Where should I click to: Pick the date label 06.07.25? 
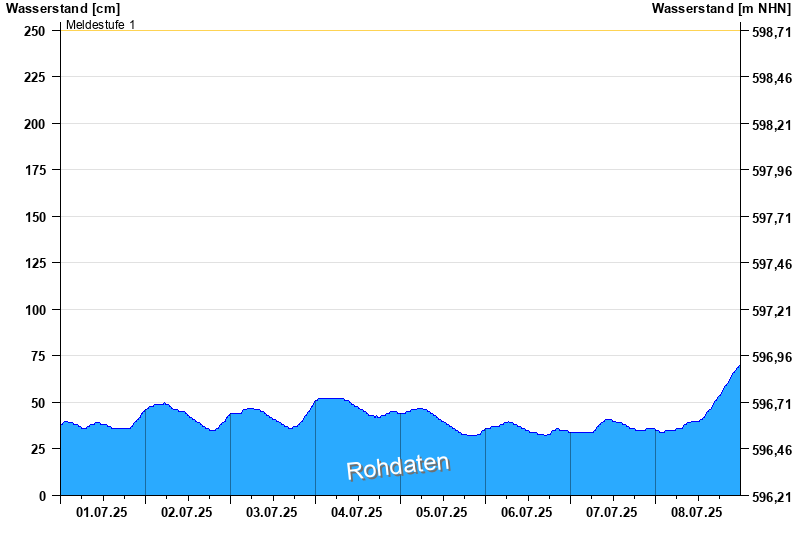pyautogui.click(x=527, y=512)
